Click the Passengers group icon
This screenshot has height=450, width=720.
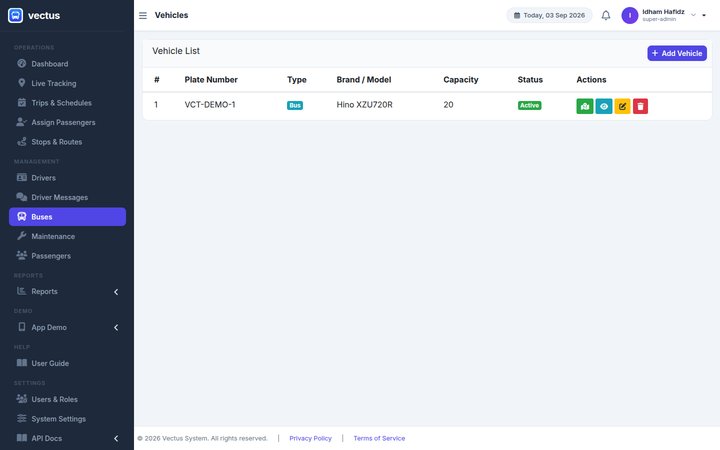point(22,255)
